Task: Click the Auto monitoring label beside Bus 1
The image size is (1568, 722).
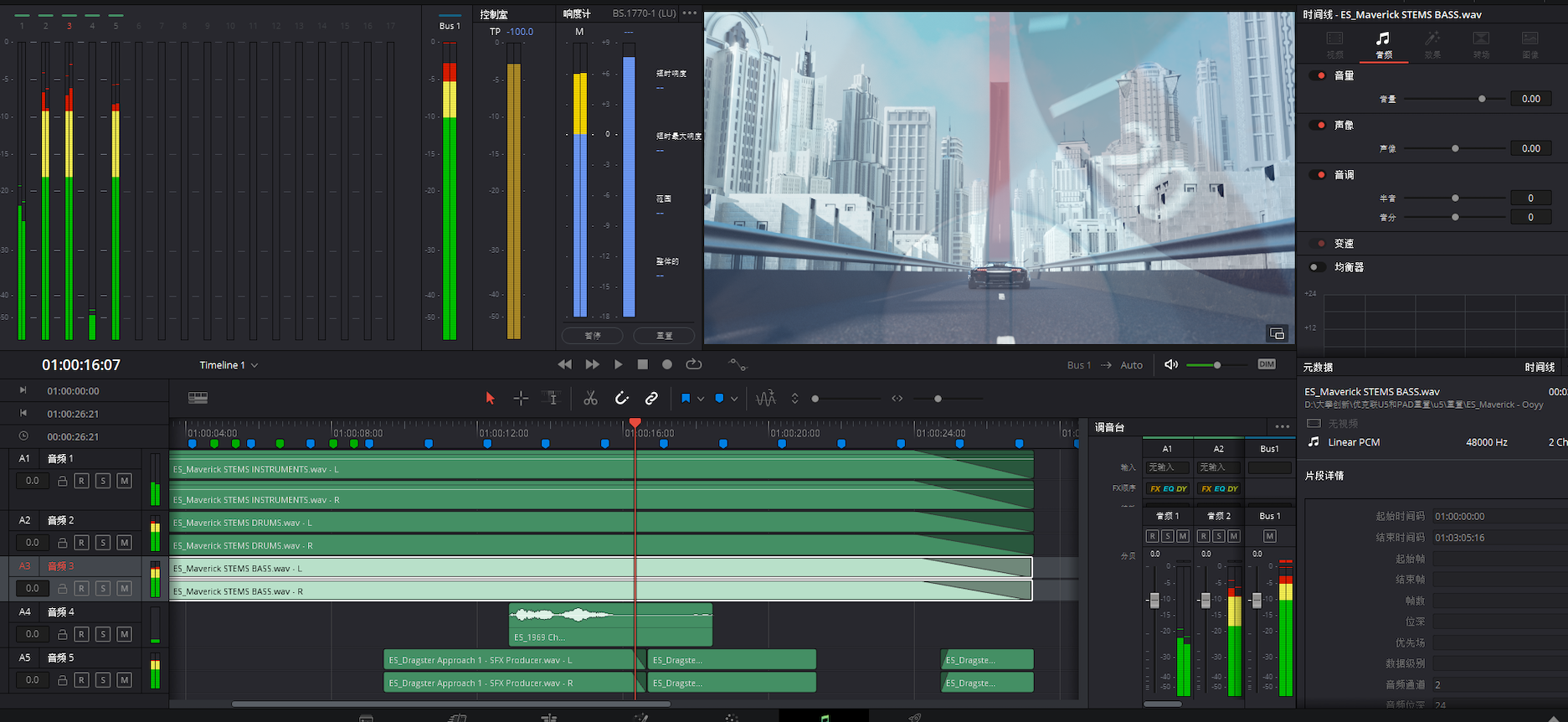Action: pos(1131,365)
